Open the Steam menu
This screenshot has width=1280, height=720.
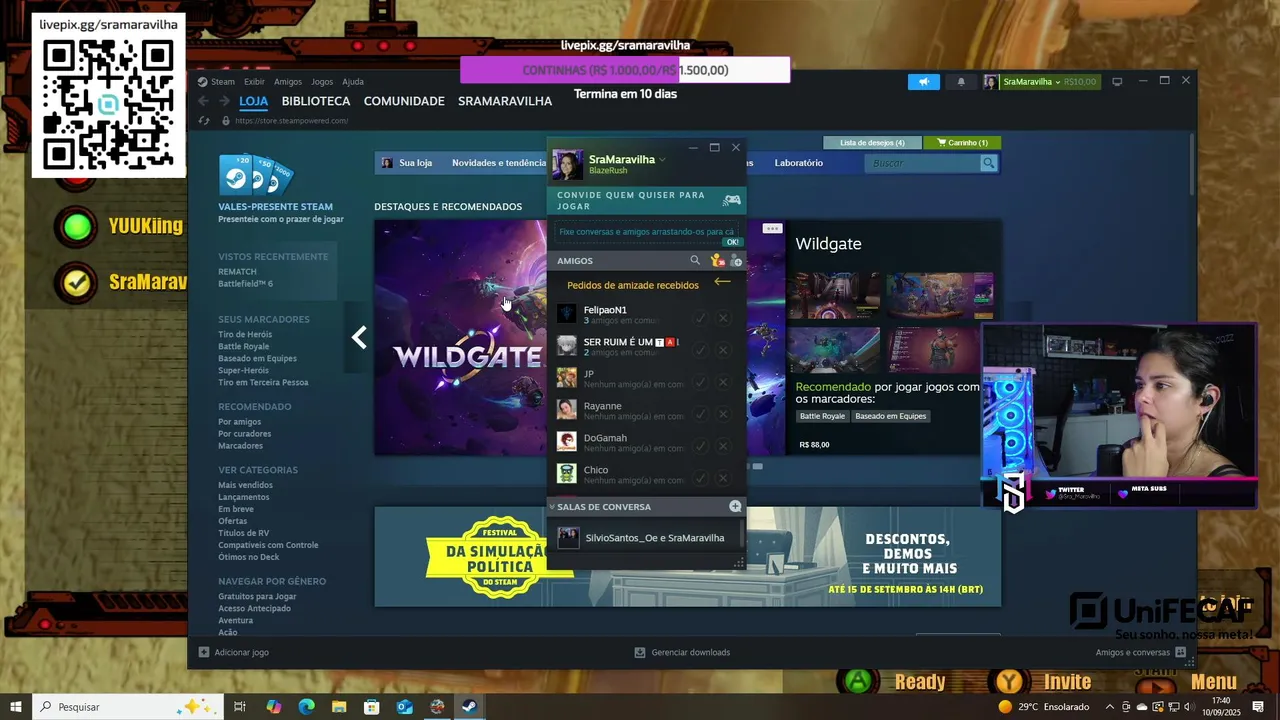[216, 82]
